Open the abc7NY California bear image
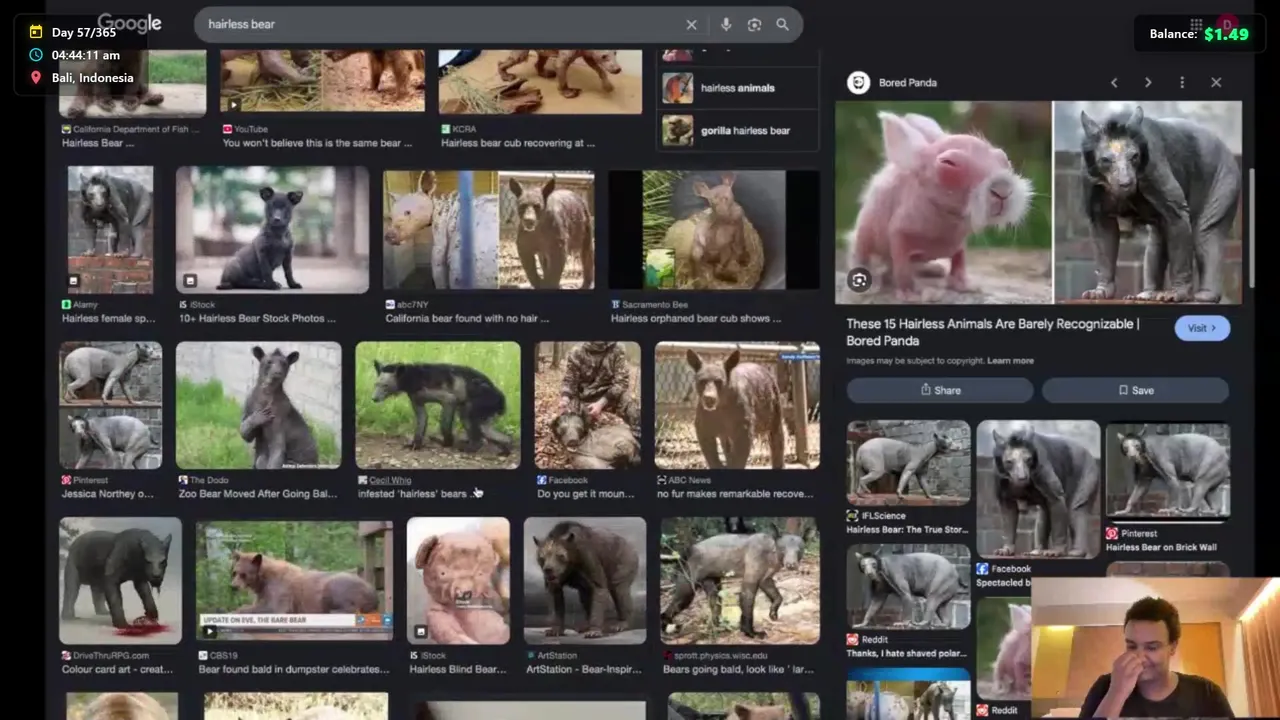The image size is (1280, 720). click(x=489, y=230)
